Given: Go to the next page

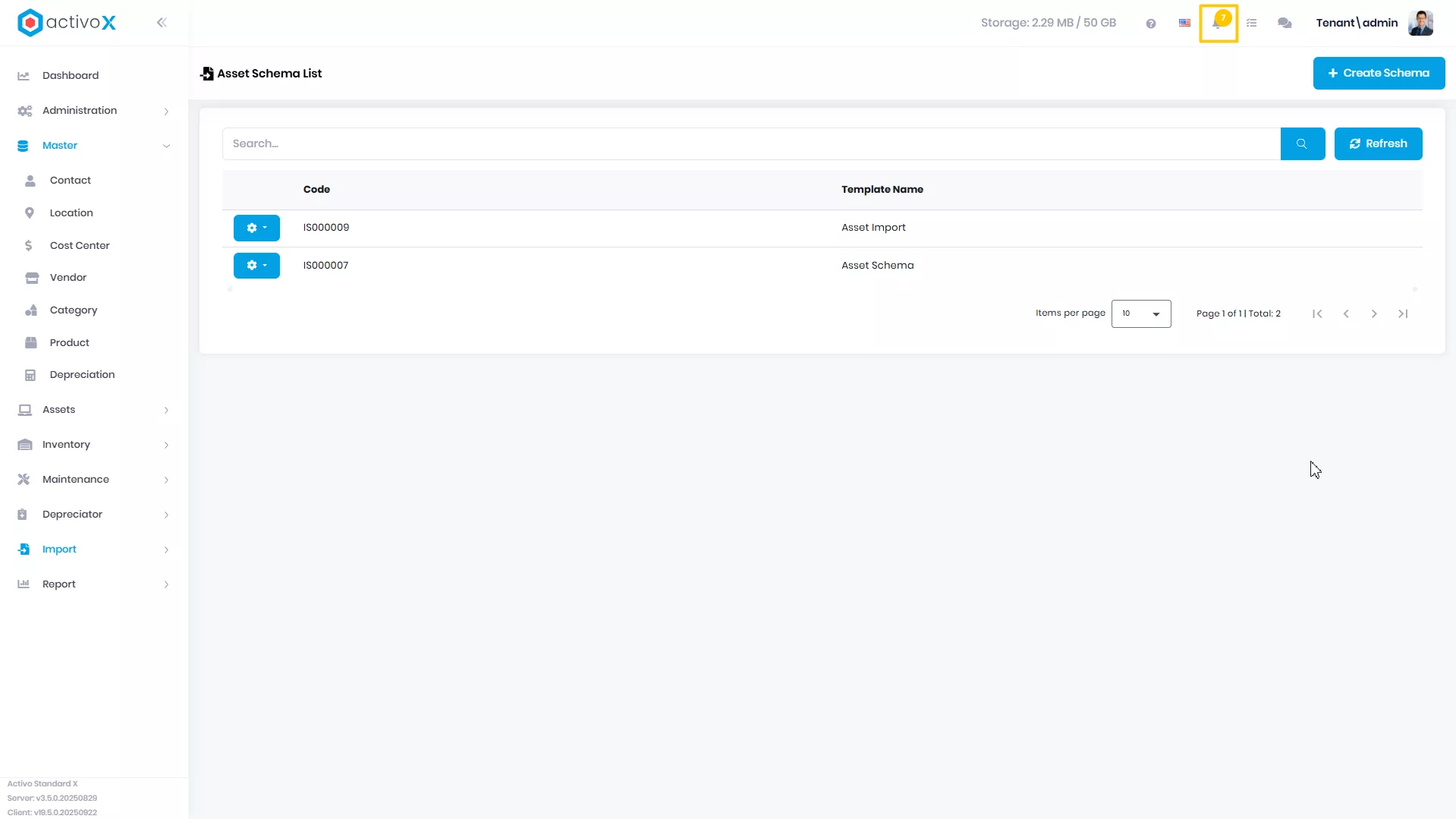Looking at the screenshot, I should point(1374,313).
